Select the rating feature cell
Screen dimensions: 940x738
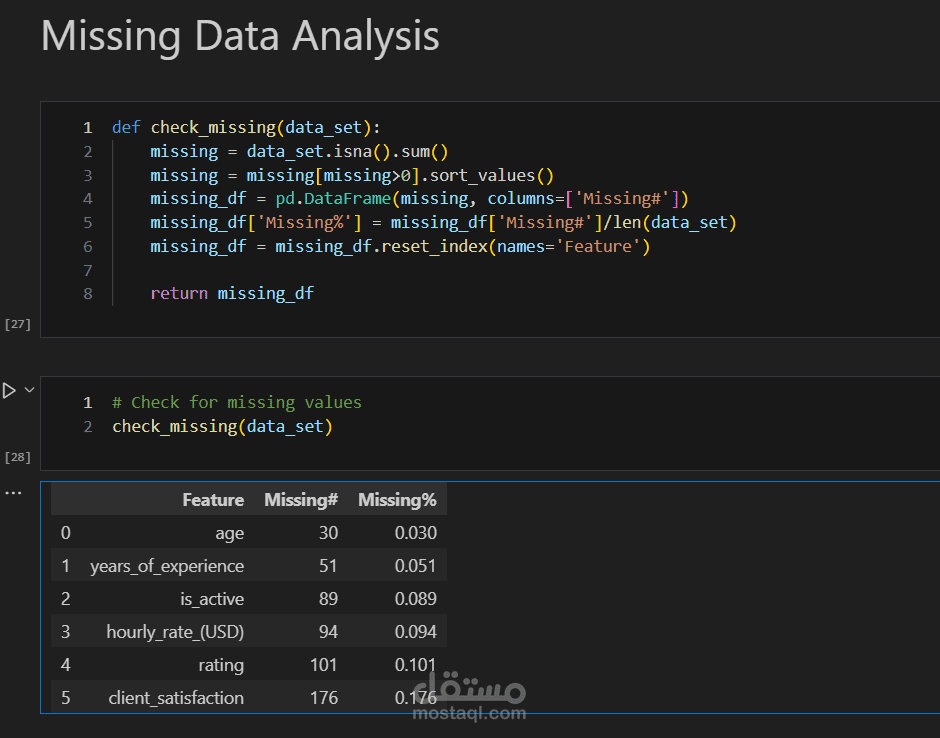click(221, 665)
